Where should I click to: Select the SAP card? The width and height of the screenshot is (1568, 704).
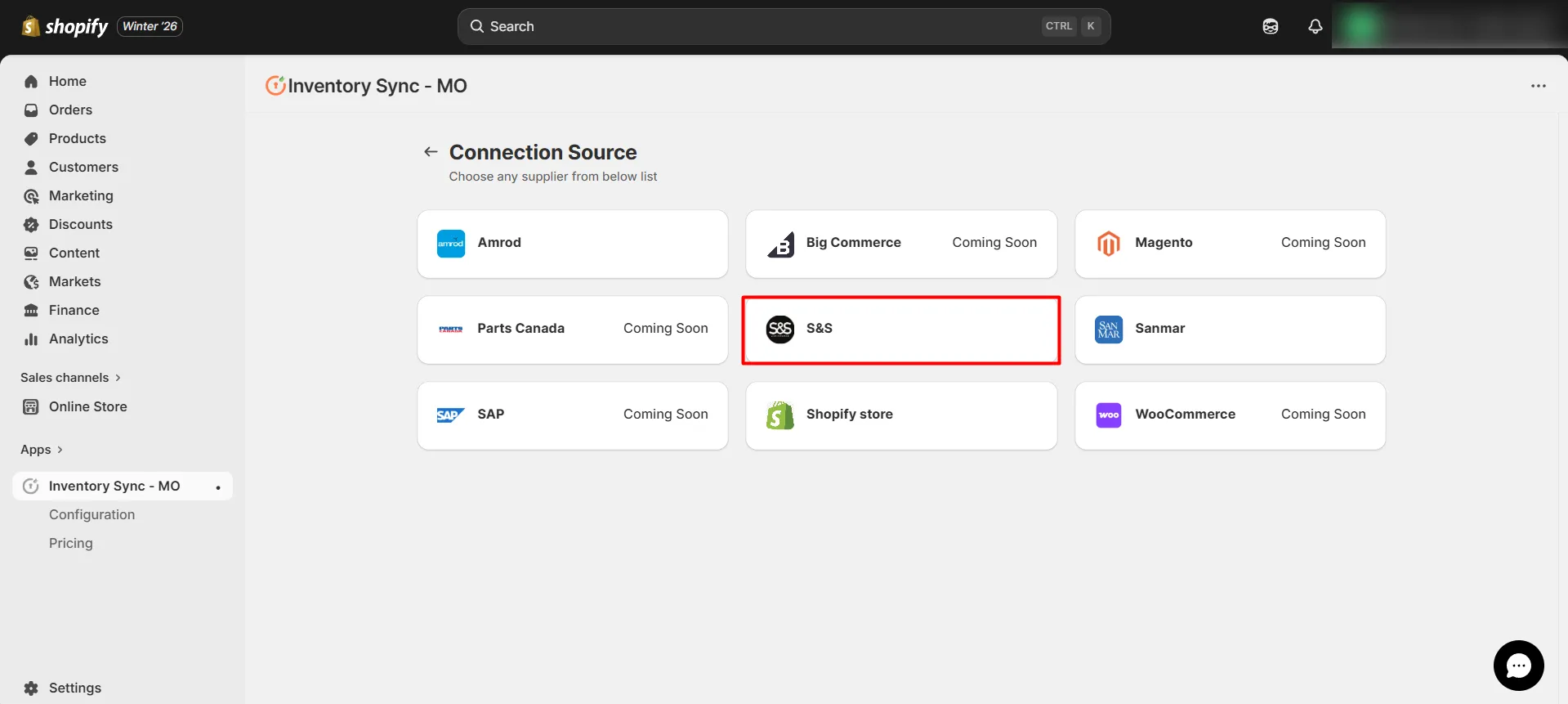572,415
